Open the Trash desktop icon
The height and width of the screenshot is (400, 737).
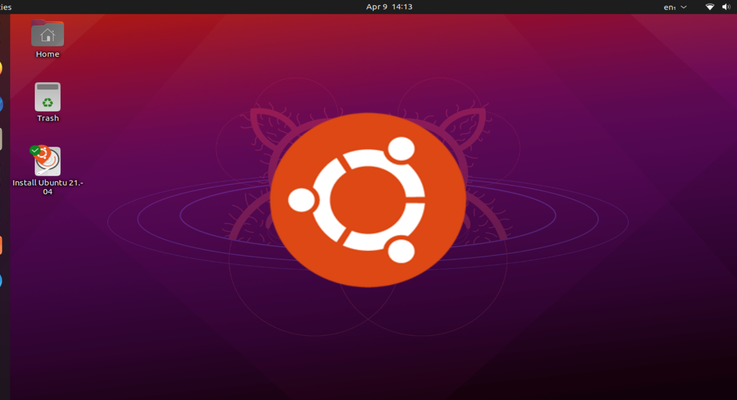coord(47,97)
